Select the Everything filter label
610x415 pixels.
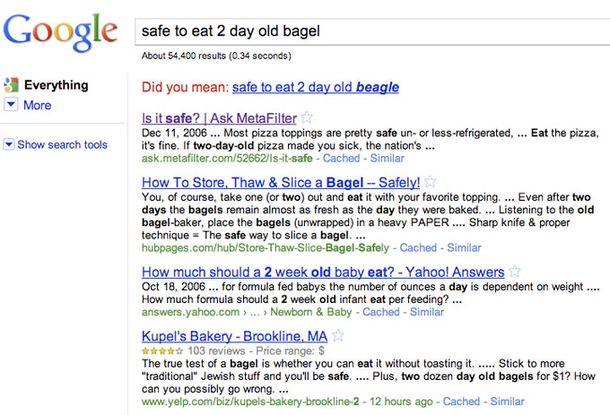click(56, 85)
